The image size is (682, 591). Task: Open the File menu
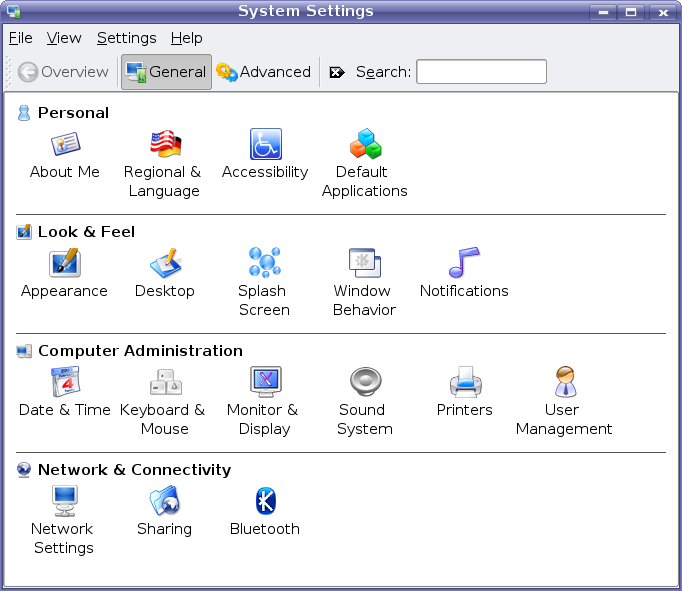coord(20,38)
